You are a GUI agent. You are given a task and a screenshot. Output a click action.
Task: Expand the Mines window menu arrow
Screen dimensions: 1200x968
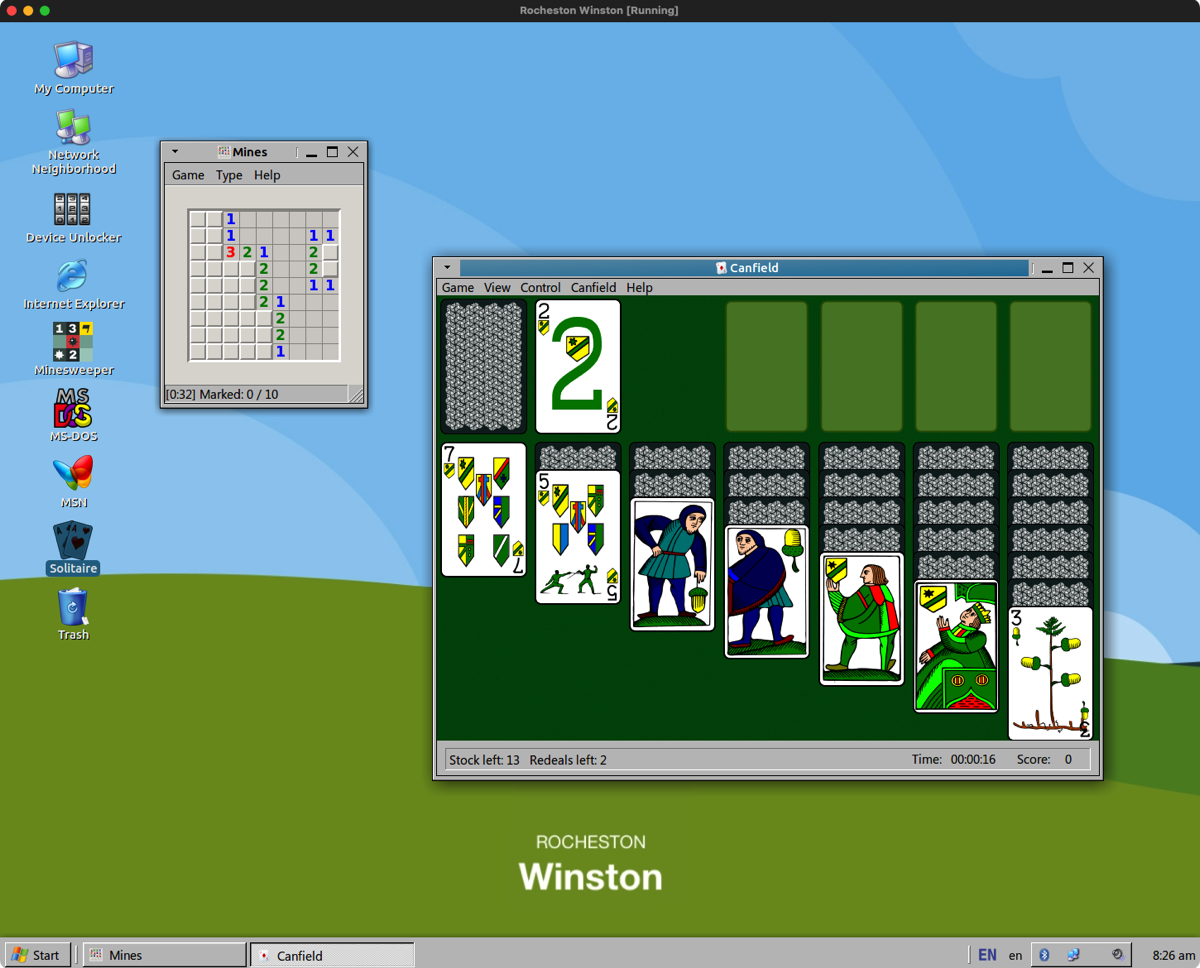pos(175,152)
